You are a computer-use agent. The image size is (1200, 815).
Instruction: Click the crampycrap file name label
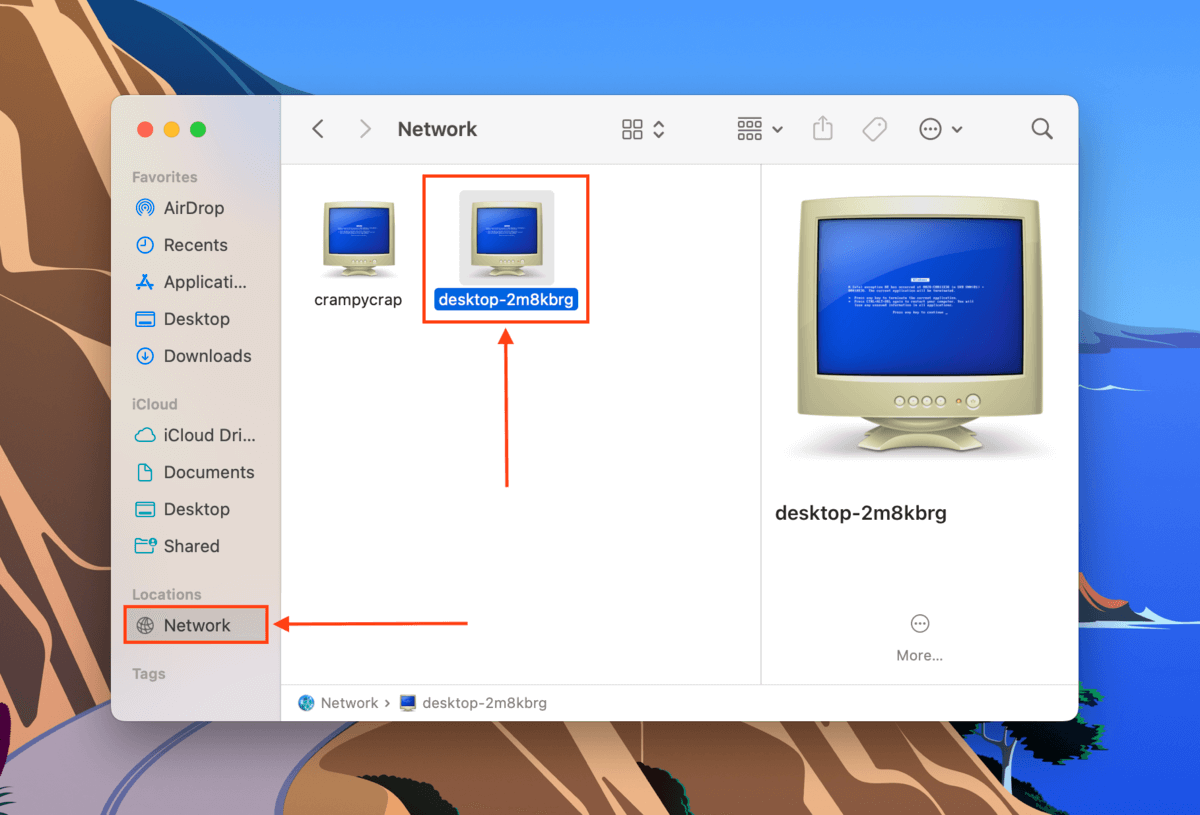(x=358, y=300)
